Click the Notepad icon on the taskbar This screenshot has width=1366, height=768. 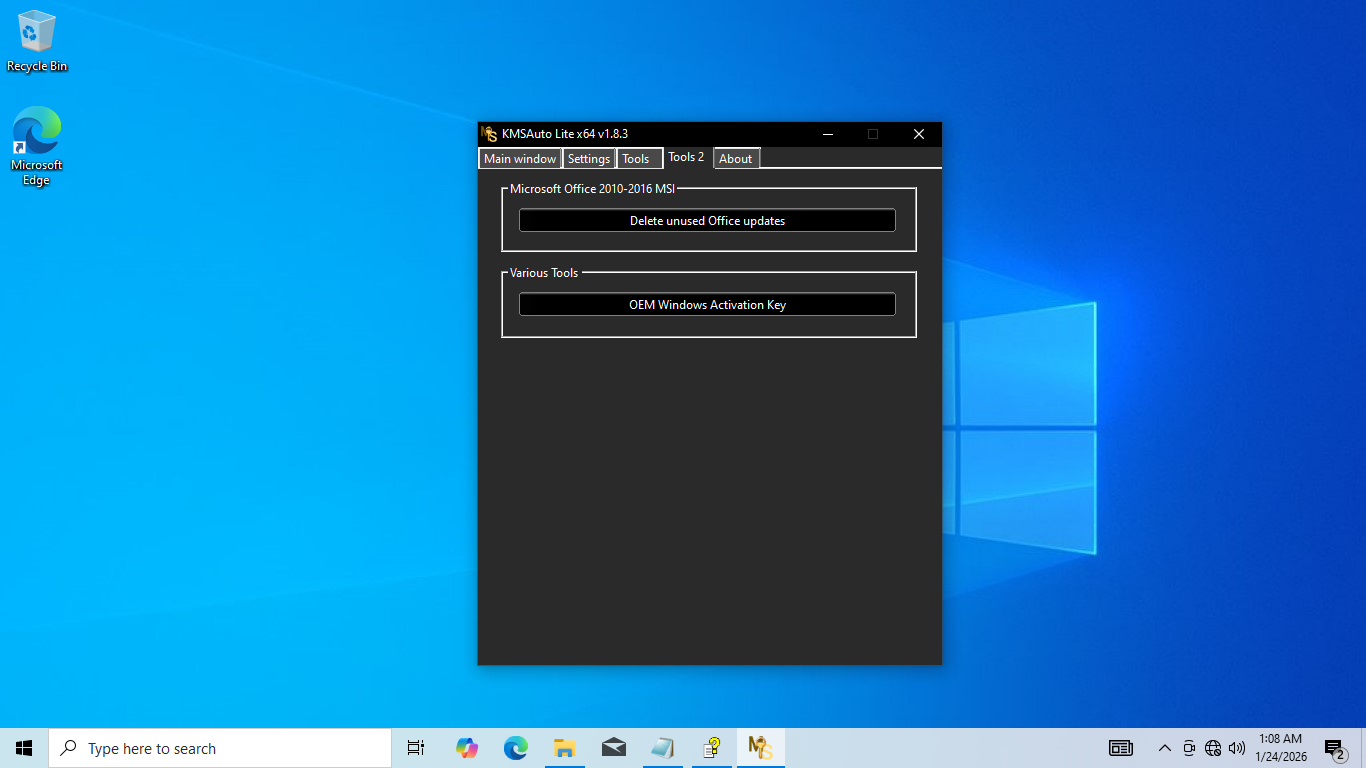(x=662, y=748)
